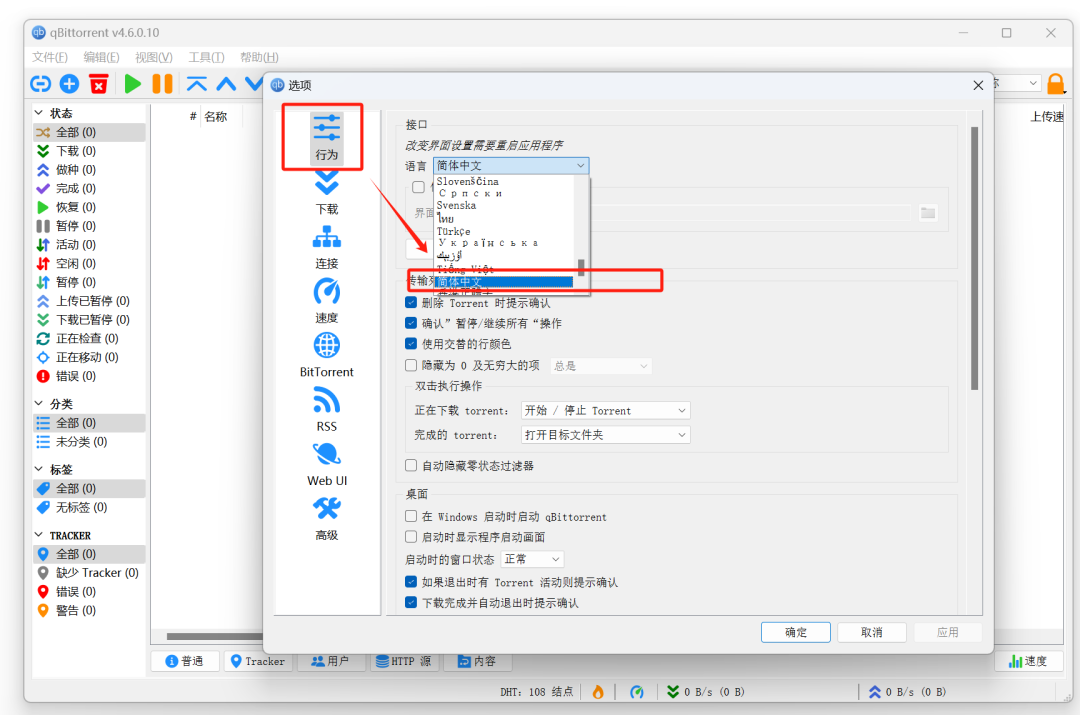The image size is (1080, 715).
Task: Open the 完成的 torrent action dropdown
Action: coord(605,435)
